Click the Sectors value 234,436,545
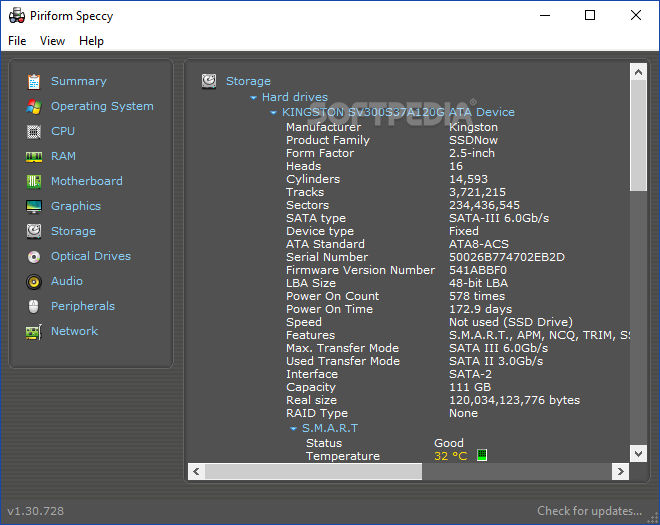The width and height of the screenshot is (660, 525). coord(484,205)
